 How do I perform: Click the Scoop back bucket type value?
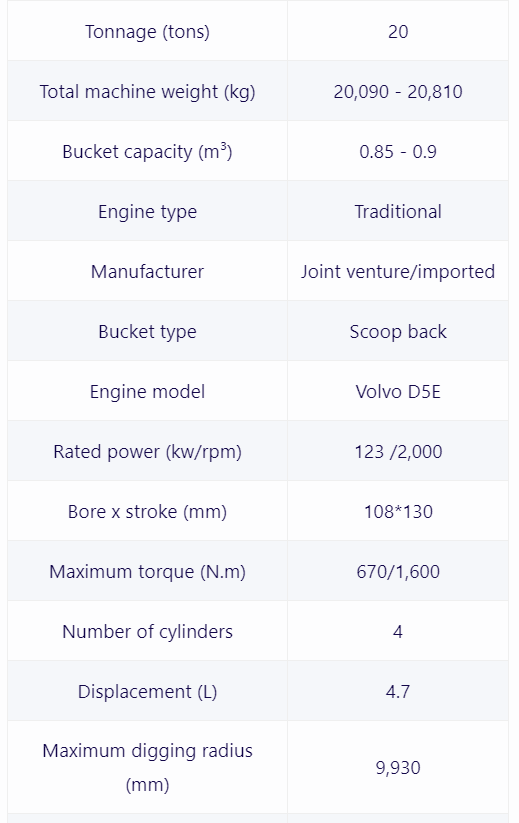click(398, 332)
